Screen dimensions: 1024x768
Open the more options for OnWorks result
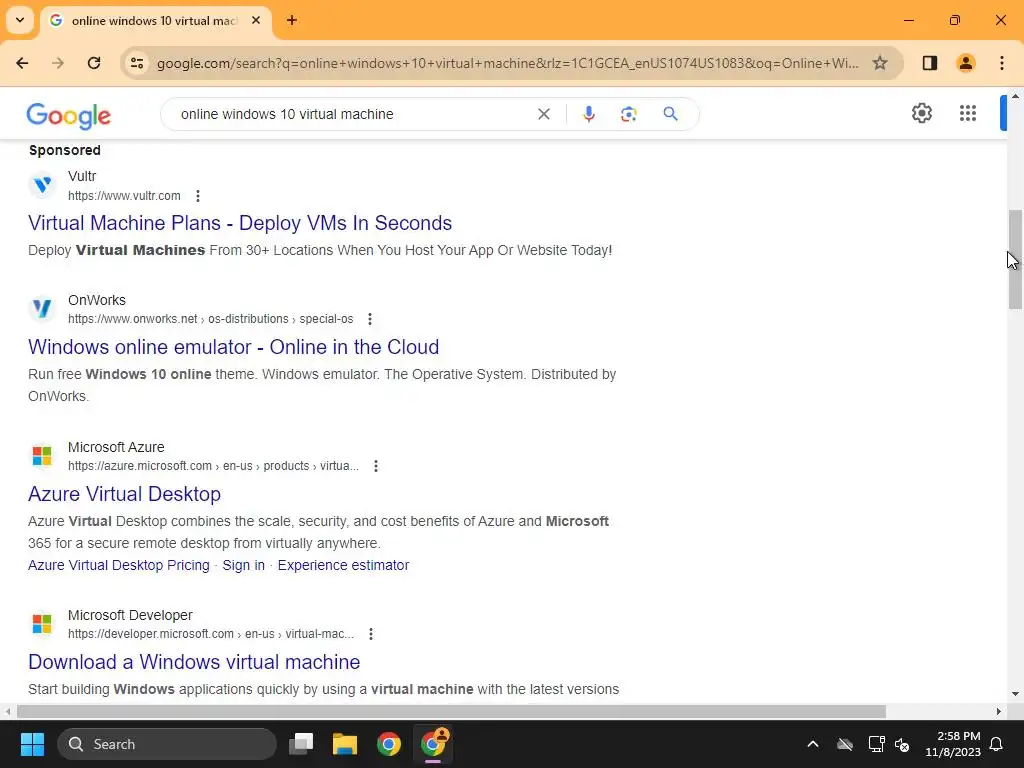click(x=370, y=319)
